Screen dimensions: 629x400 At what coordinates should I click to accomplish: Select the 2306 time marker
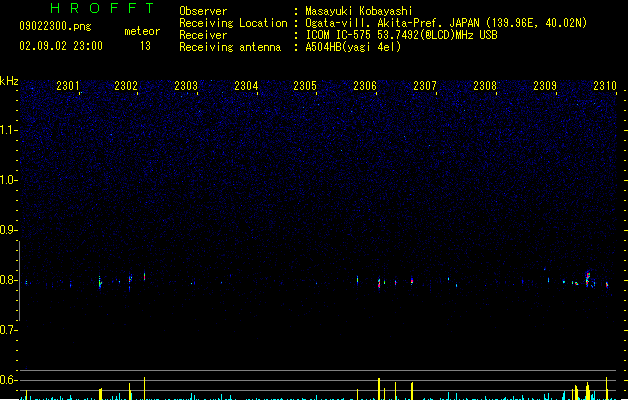pyautogui.click(x=365, y=86)
